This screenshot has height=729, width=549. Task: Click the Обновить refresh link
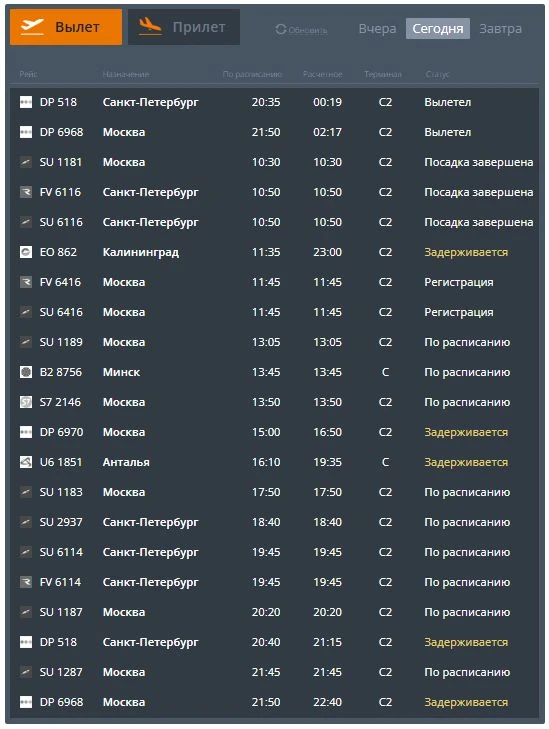click(x=307, y=30)
